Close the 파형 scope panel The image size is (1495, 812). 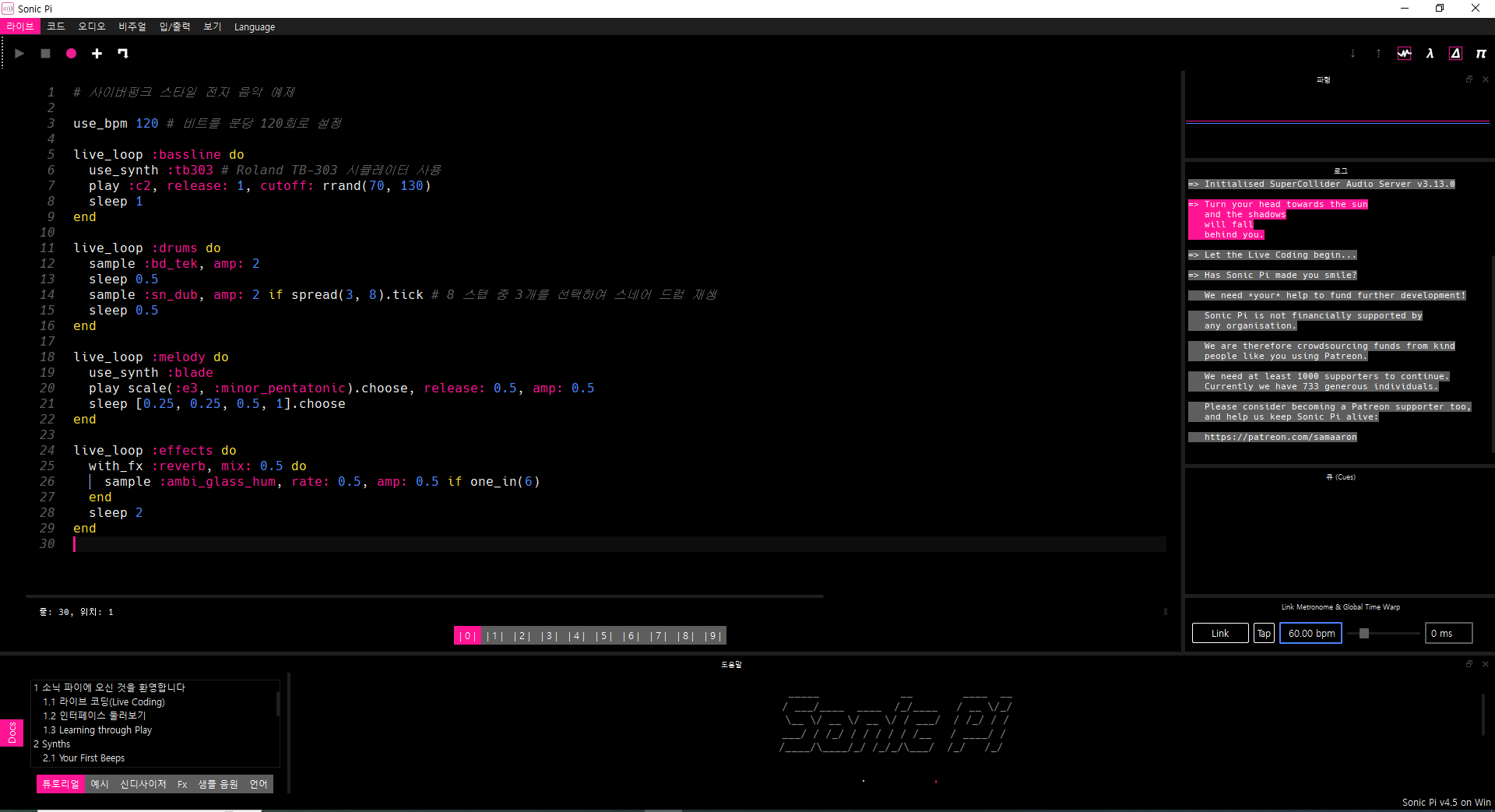click(x=1485, y=79)
